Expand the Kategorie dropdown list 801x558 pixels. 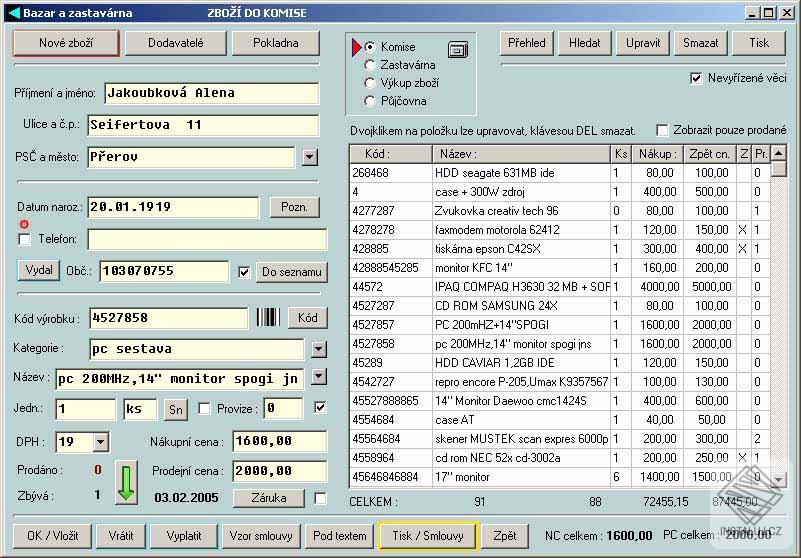click(x=319, y=349)
